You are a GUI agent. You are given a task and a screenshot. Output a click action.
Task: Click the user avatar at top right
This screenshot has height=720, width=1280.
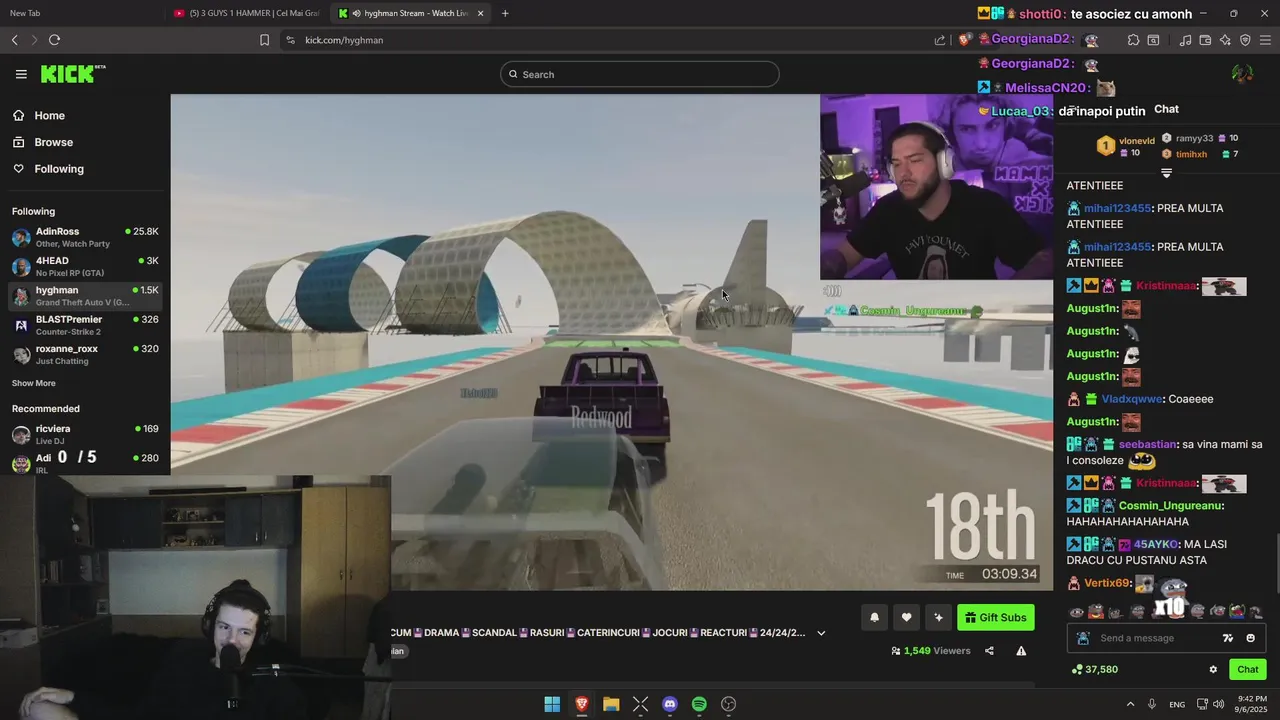coord(1242,74)
